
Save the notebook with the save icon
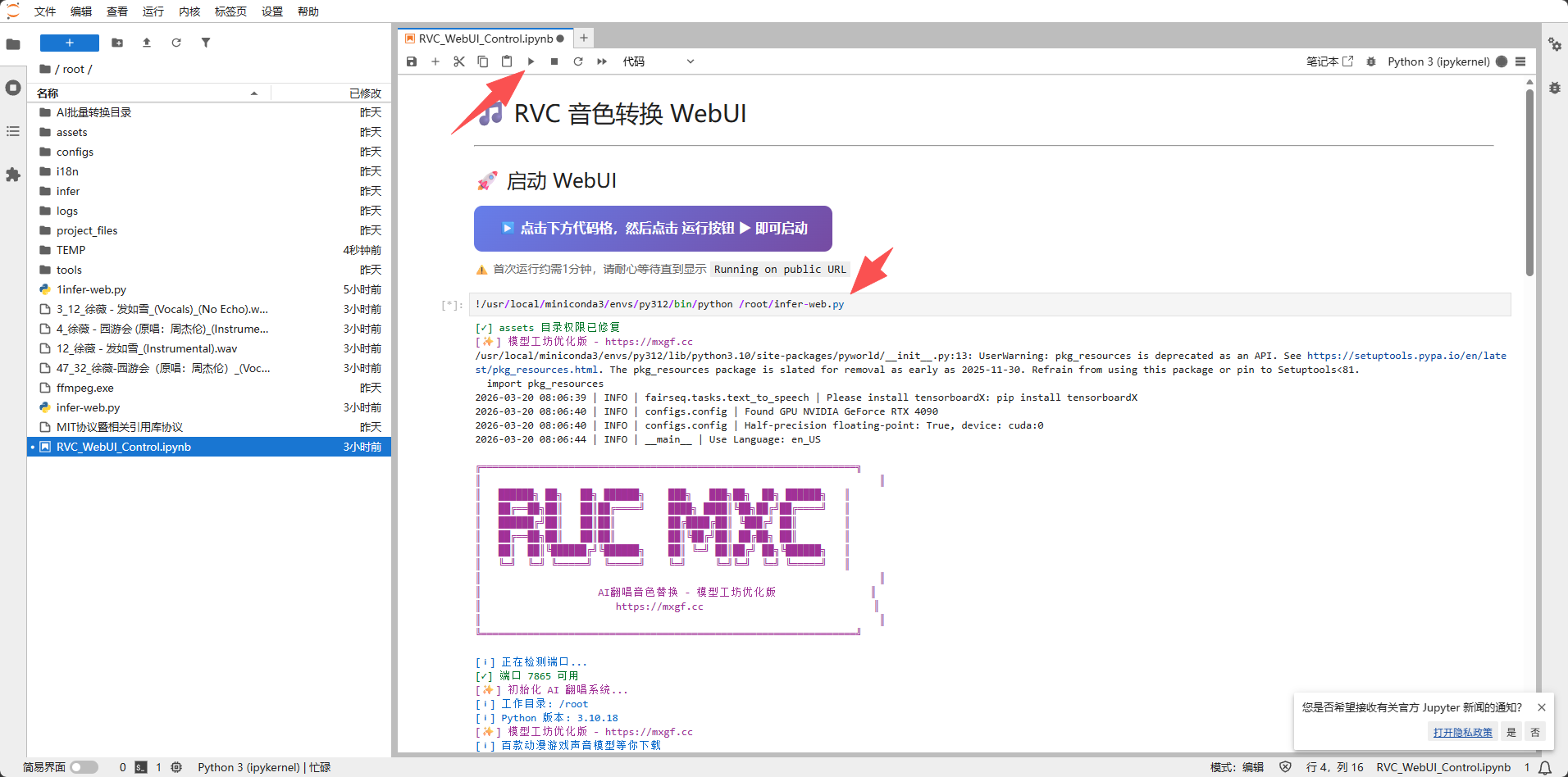click(412, 61)
